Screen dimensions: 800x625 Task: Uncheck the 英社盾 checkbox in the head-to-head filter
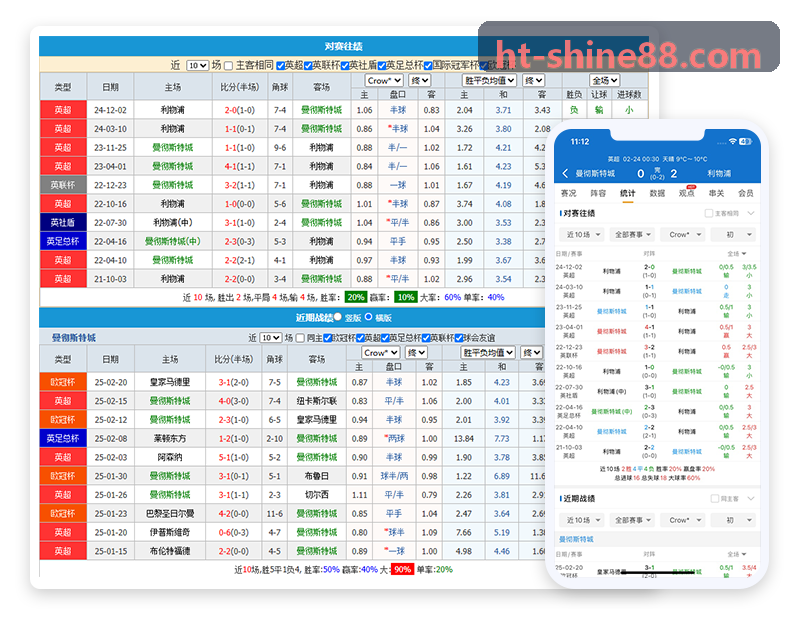345,65
